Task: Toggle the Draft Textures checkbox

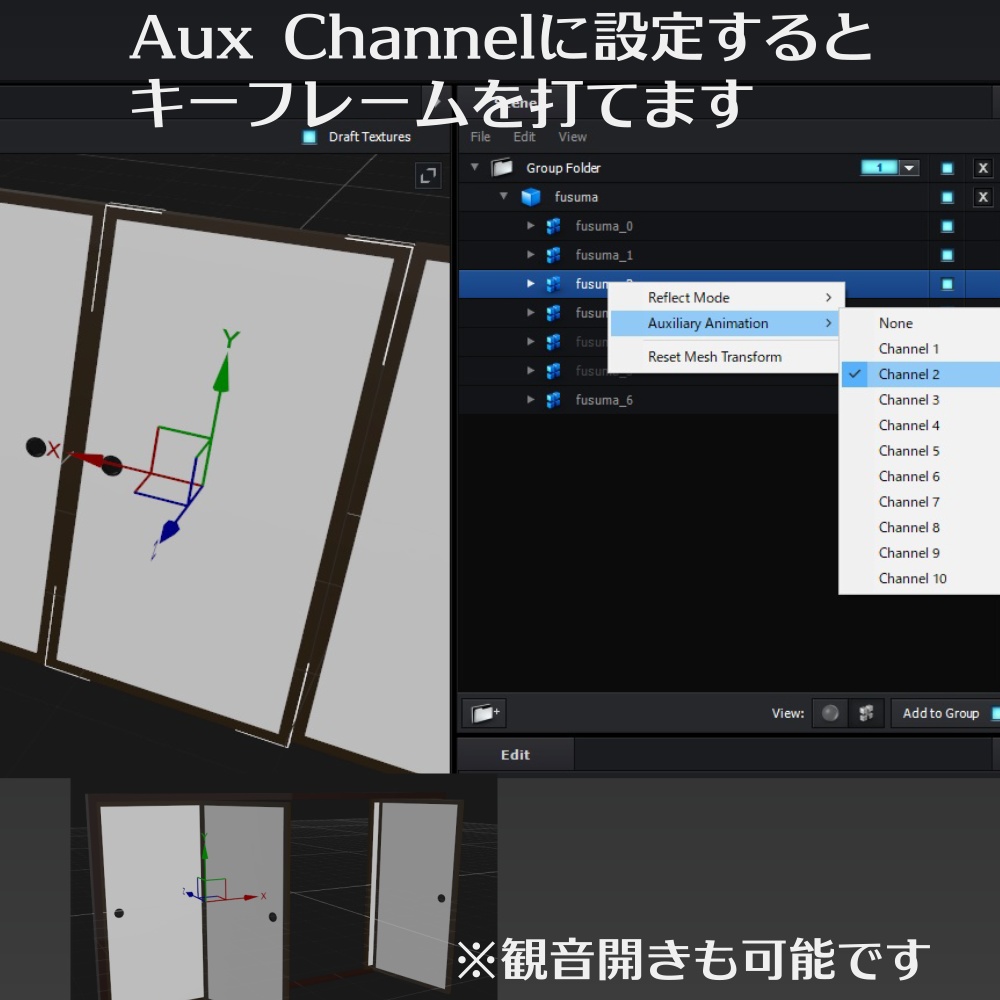Action: tap(309, 136)
